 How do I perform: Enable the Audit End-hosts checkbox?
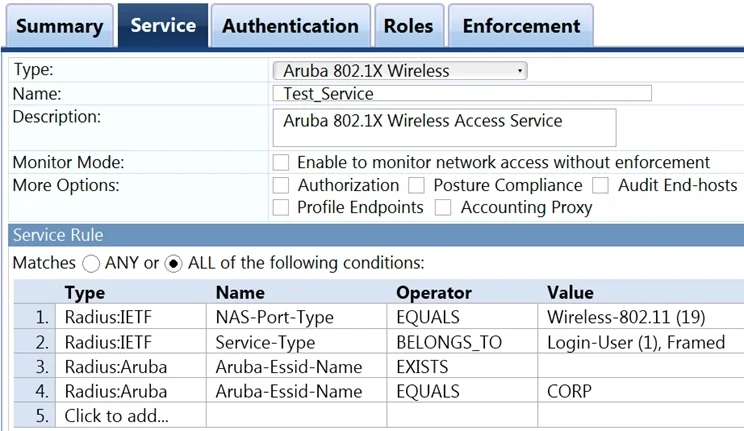600,185
